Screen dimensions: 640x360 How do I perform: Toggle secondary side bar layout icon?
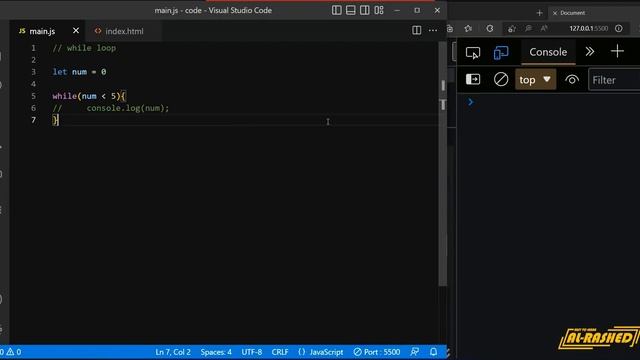(364, 10)
